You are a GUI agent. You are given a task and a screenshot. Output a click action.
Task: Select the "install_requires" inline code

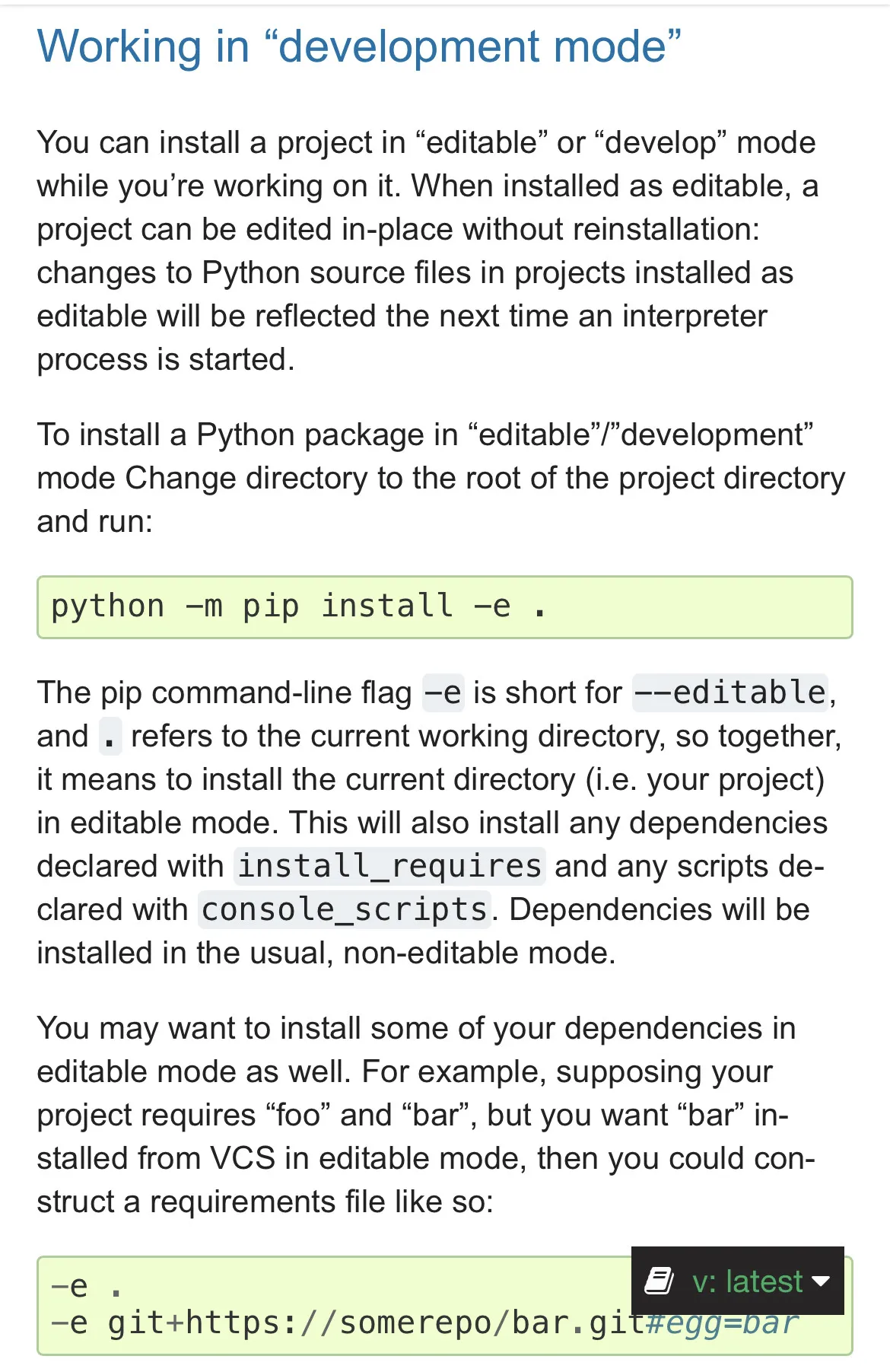389,867
